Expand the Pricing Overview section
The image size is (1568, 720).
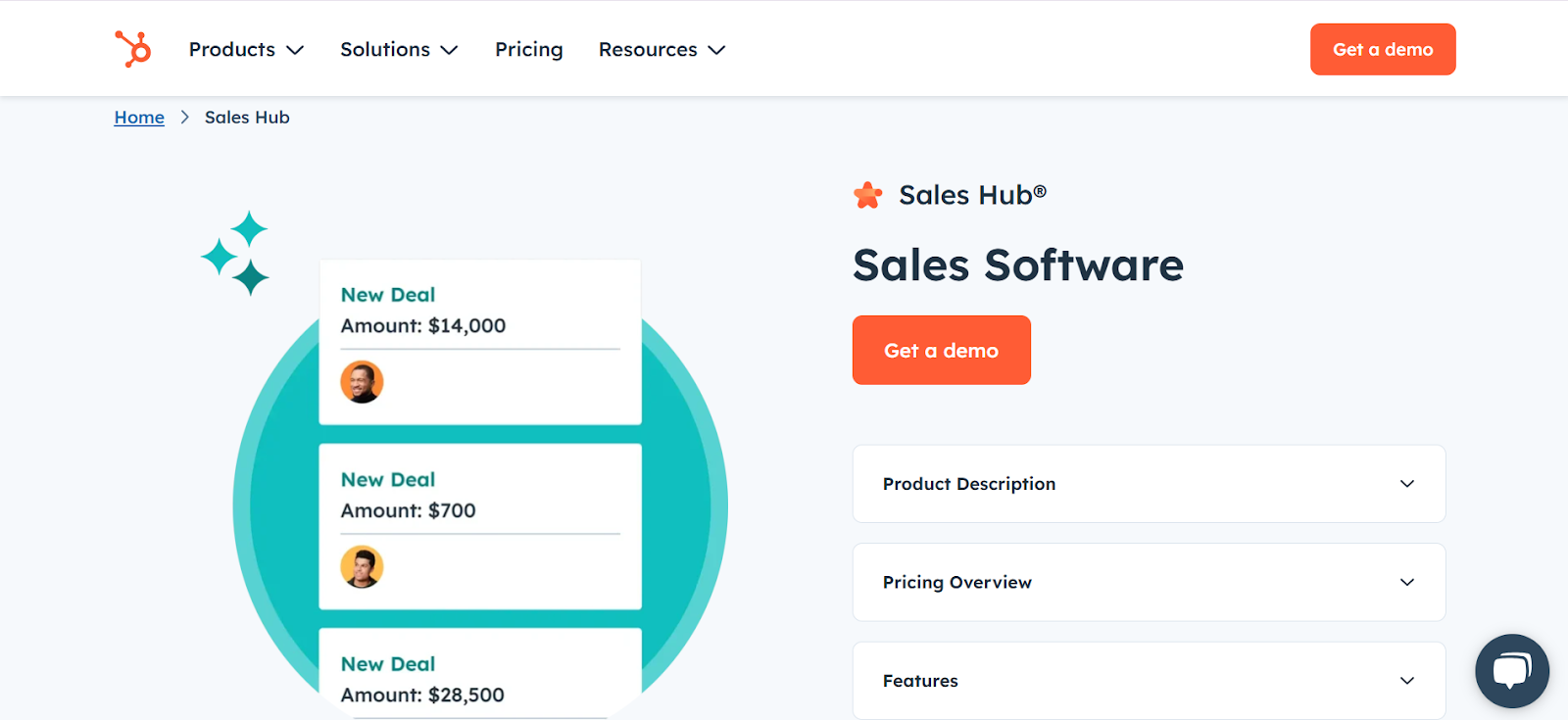pos(1149,582)
